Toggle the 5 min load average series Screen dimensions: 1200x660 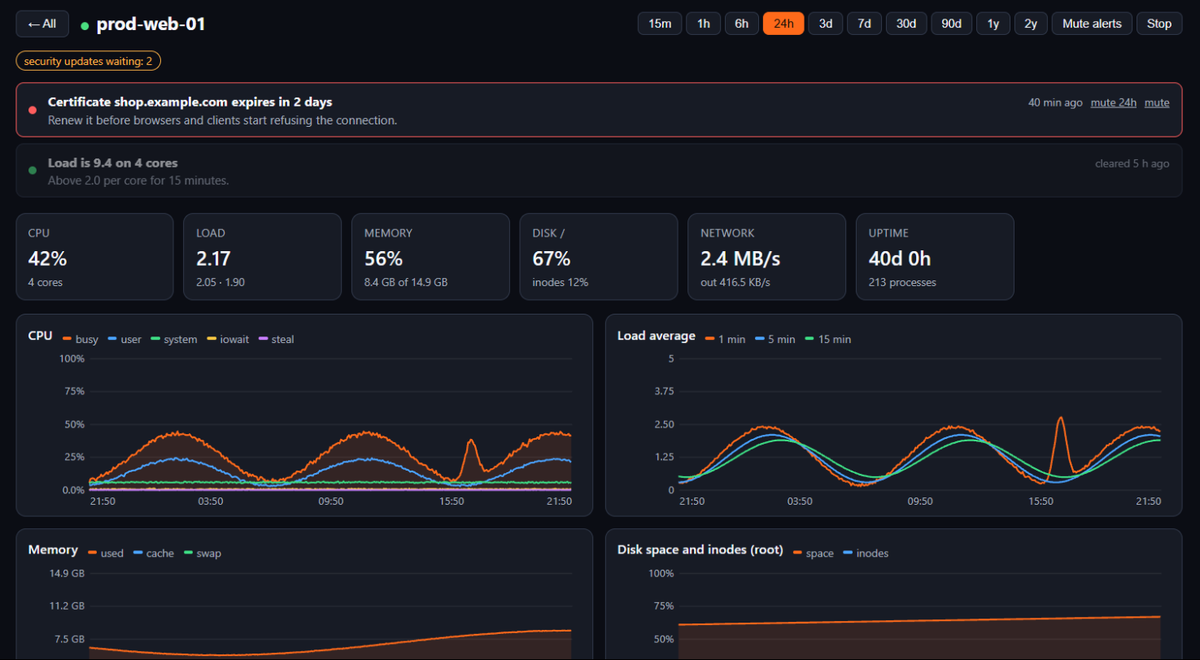pos(775,340)
